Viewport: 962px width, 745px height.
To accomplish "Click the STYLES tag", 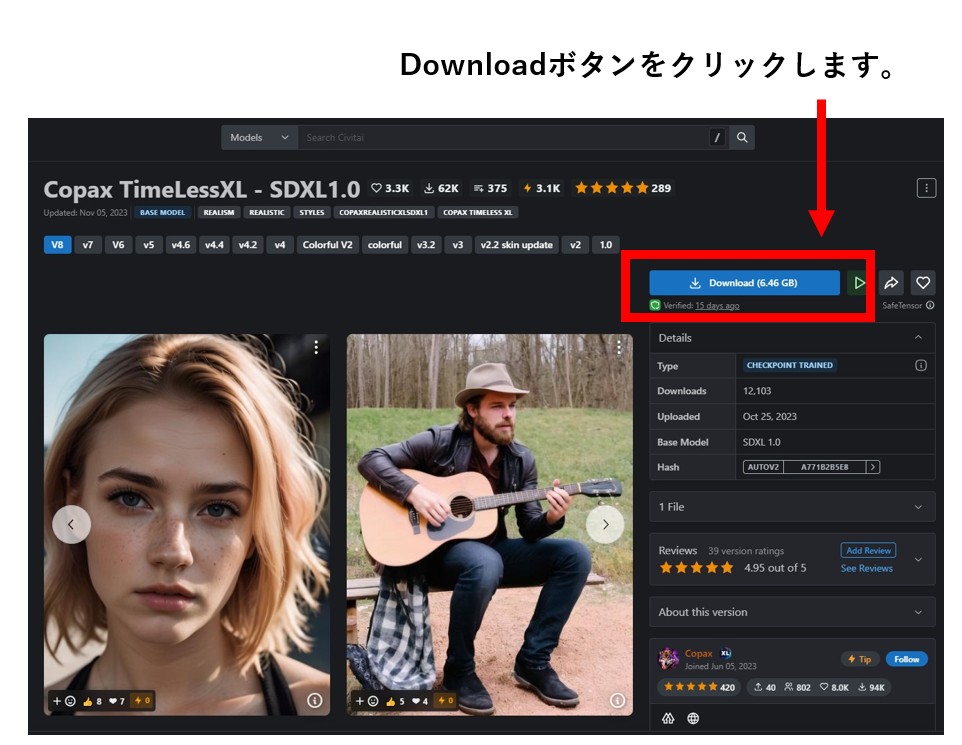I will tap(312, 212).
